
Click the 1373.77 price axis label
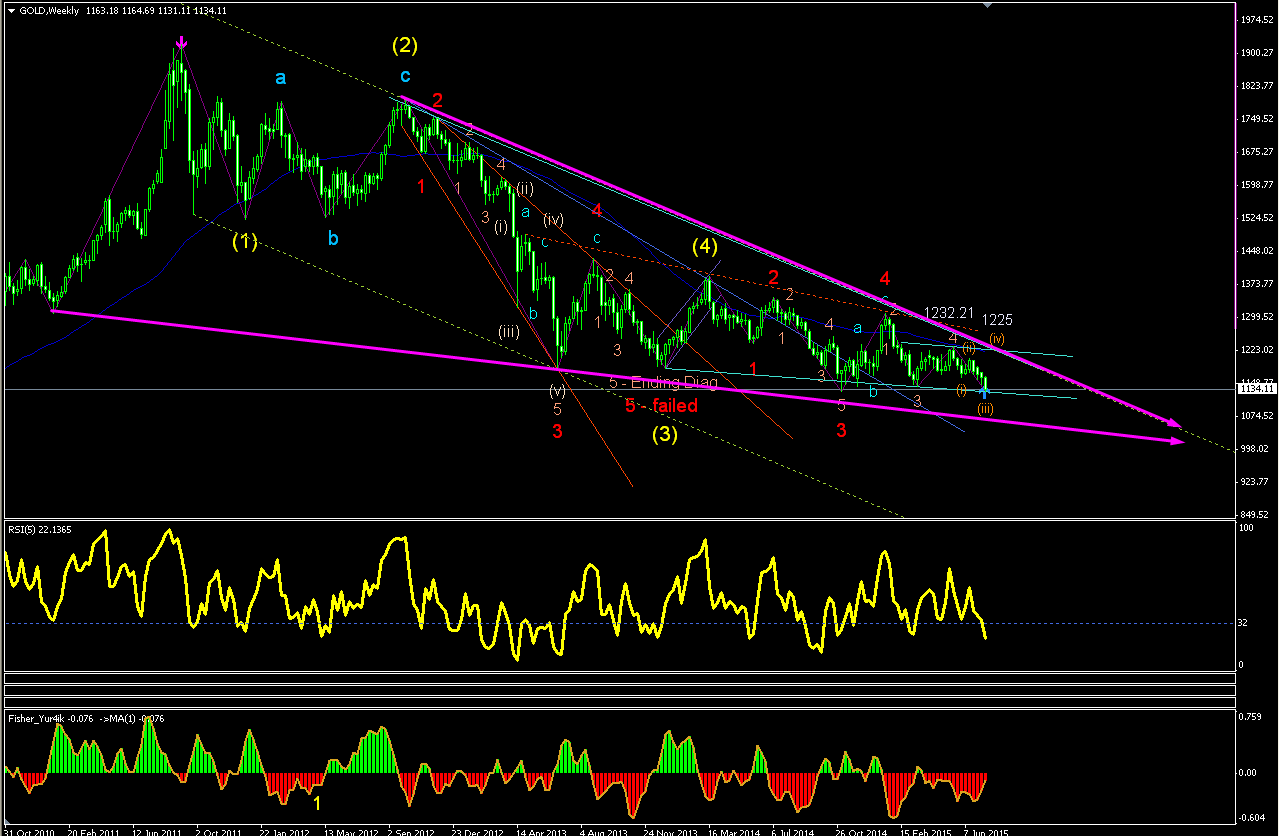[1257, 284]
